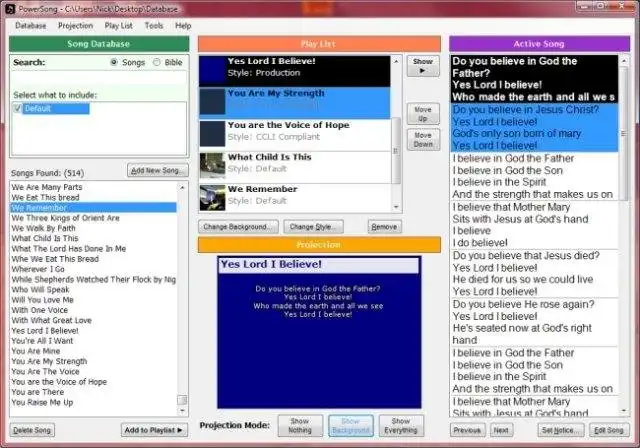The image size is (640, 448).
Task: Click the Delete Song button
Action: (32, 430)
